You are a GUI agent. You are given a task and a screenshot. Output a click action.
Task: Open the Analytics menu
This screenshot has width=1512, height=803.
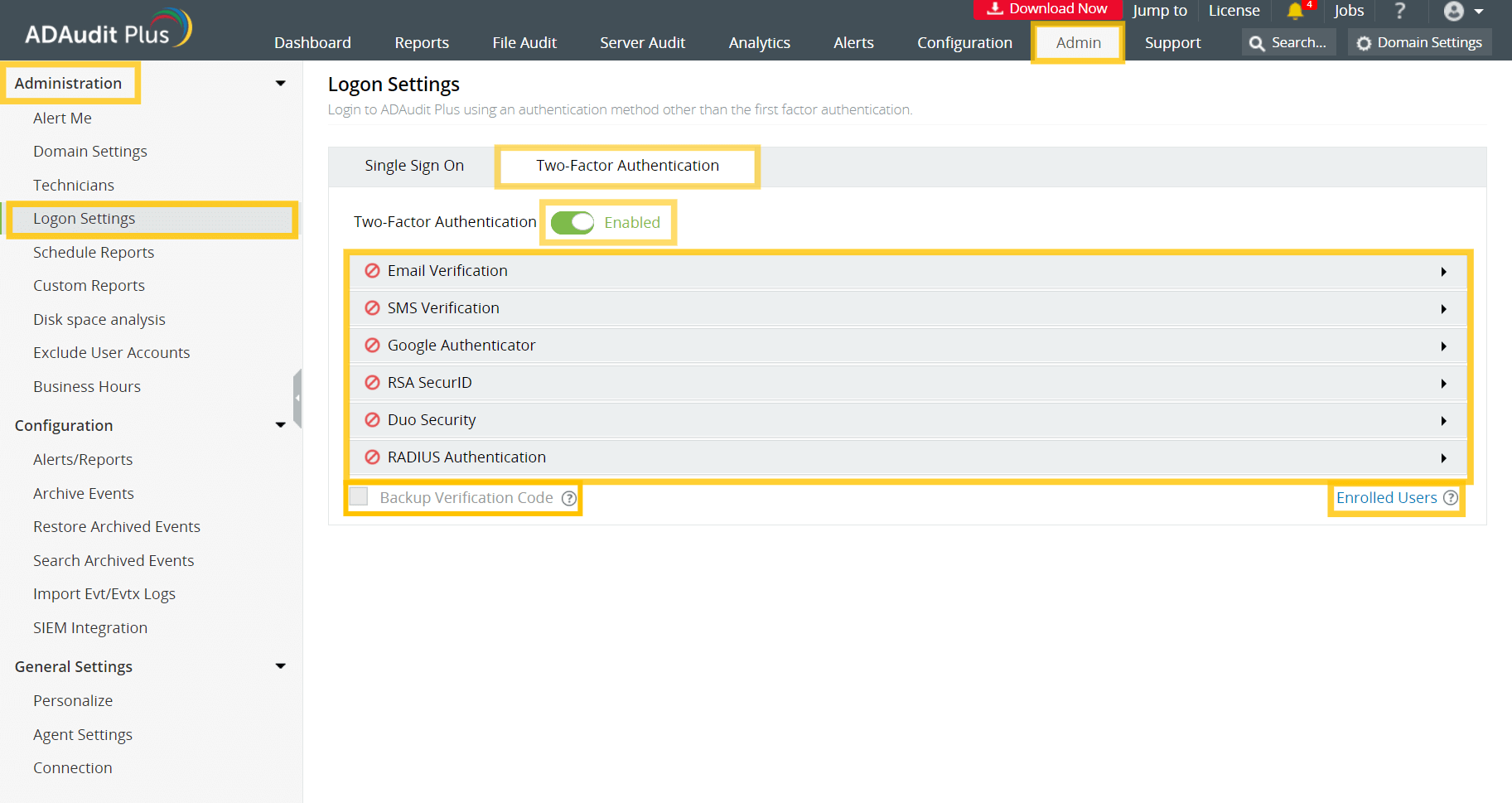[x=760, y=43]
